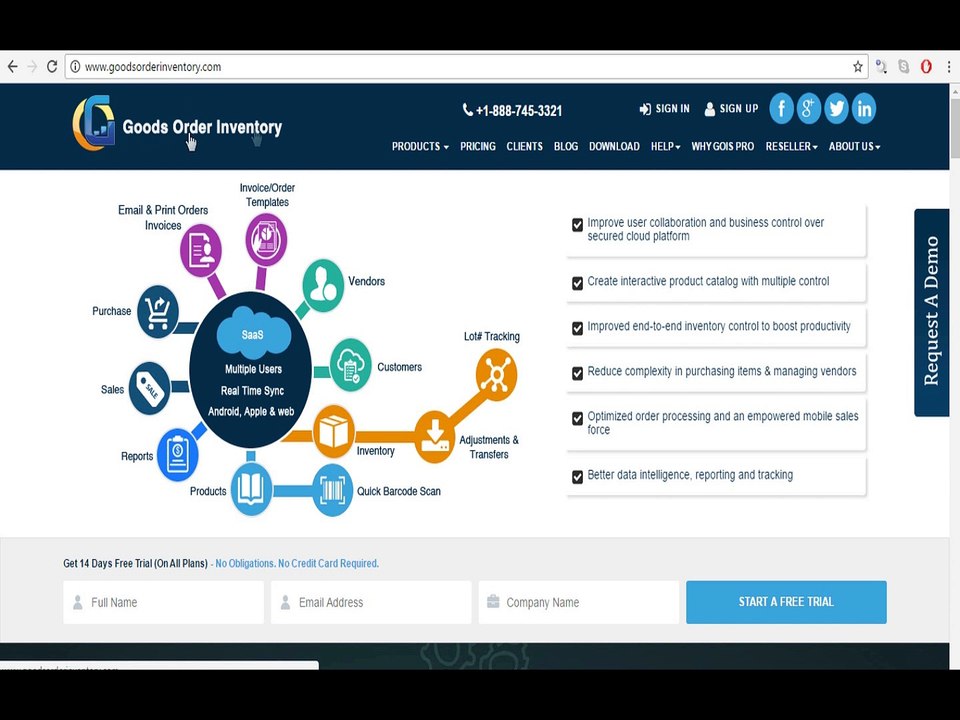Click the Customers cloud icon
Screen dimensions: 960x720
(350, 364)
